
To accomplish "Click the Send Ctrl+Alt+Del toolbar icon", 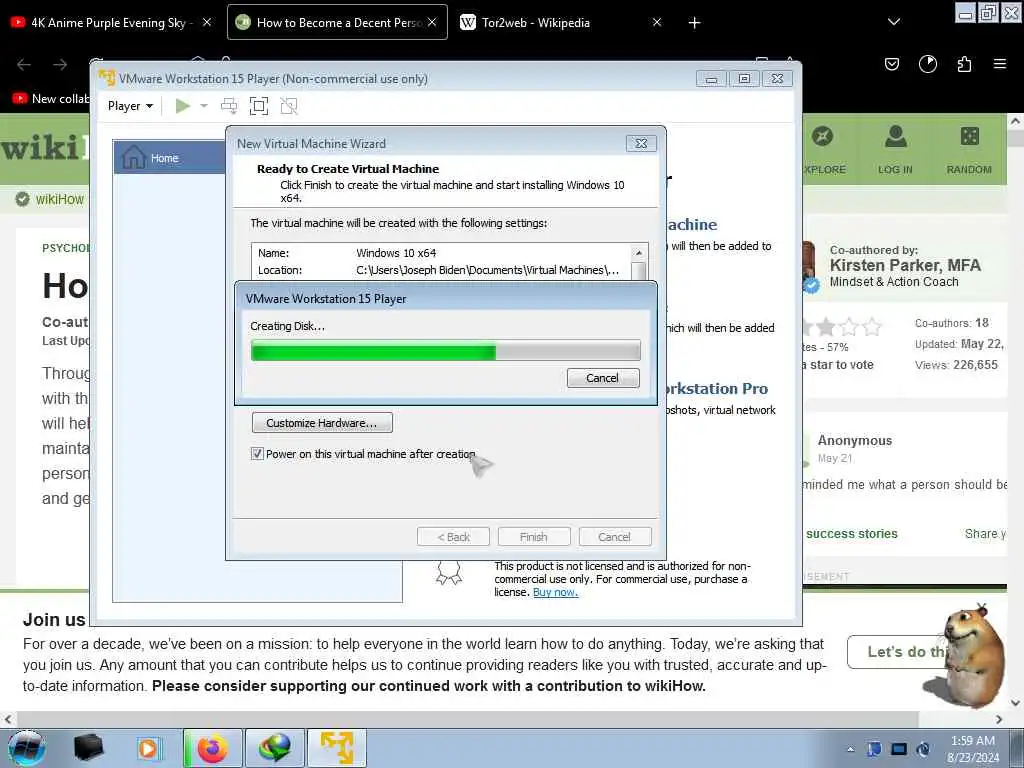I will pos(229,106).
